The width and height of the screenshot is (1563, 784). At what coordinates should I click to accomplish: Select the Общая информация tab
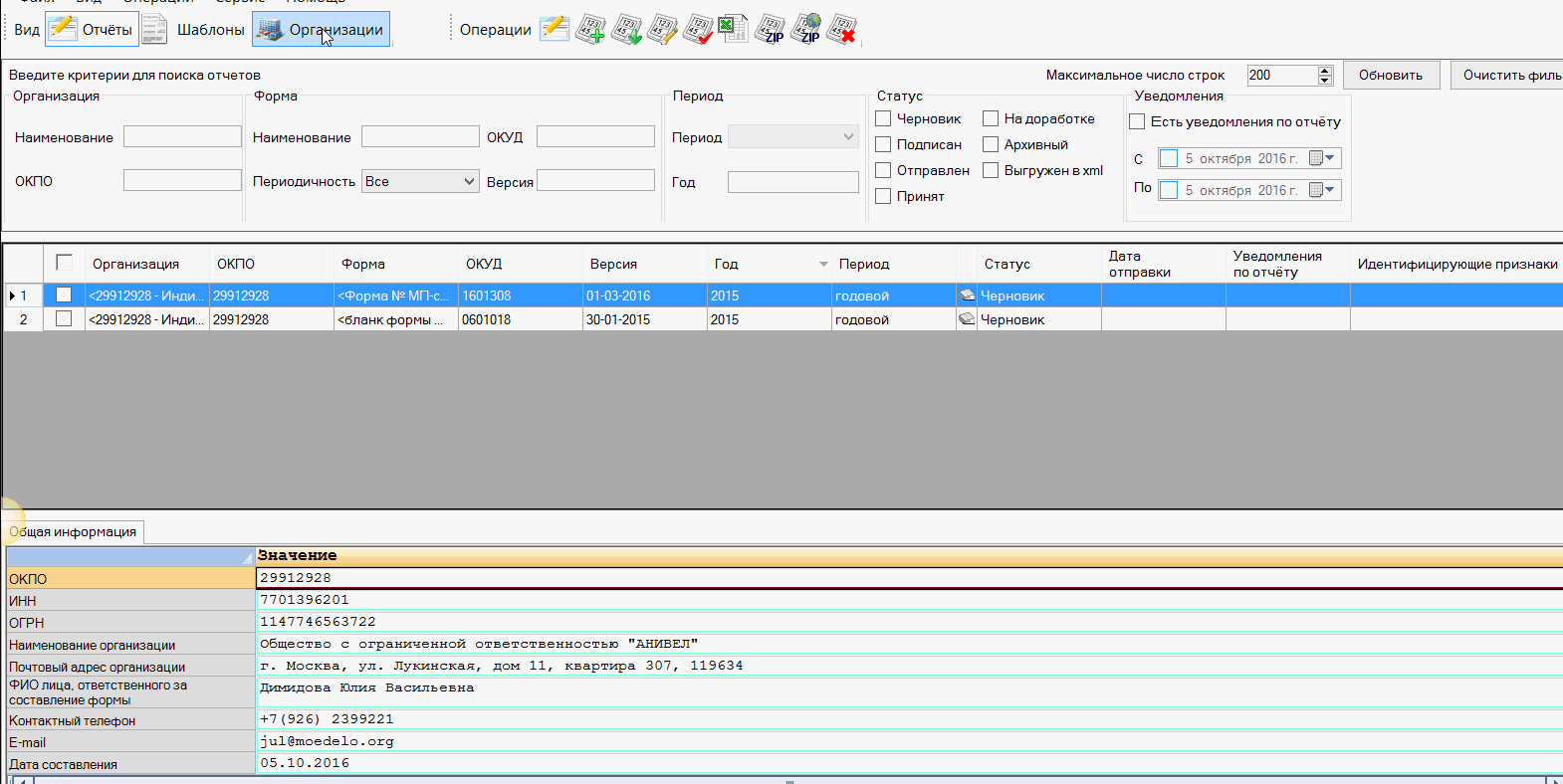pos(74,532)
